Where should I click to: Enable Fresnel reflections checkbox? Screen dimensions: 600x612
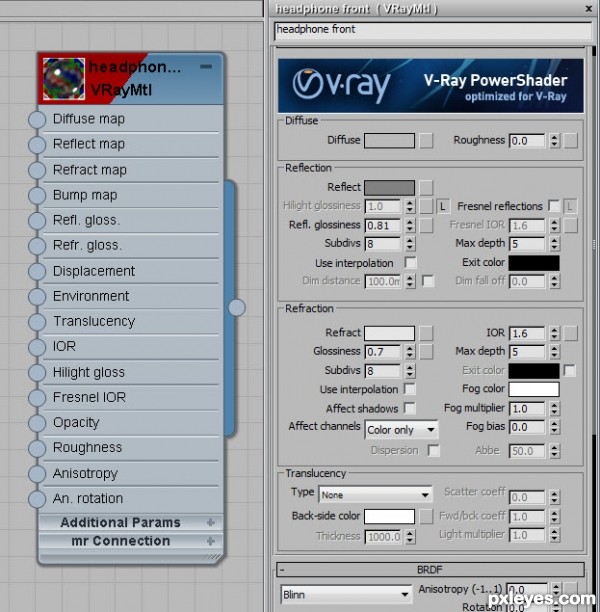point(554,206)
